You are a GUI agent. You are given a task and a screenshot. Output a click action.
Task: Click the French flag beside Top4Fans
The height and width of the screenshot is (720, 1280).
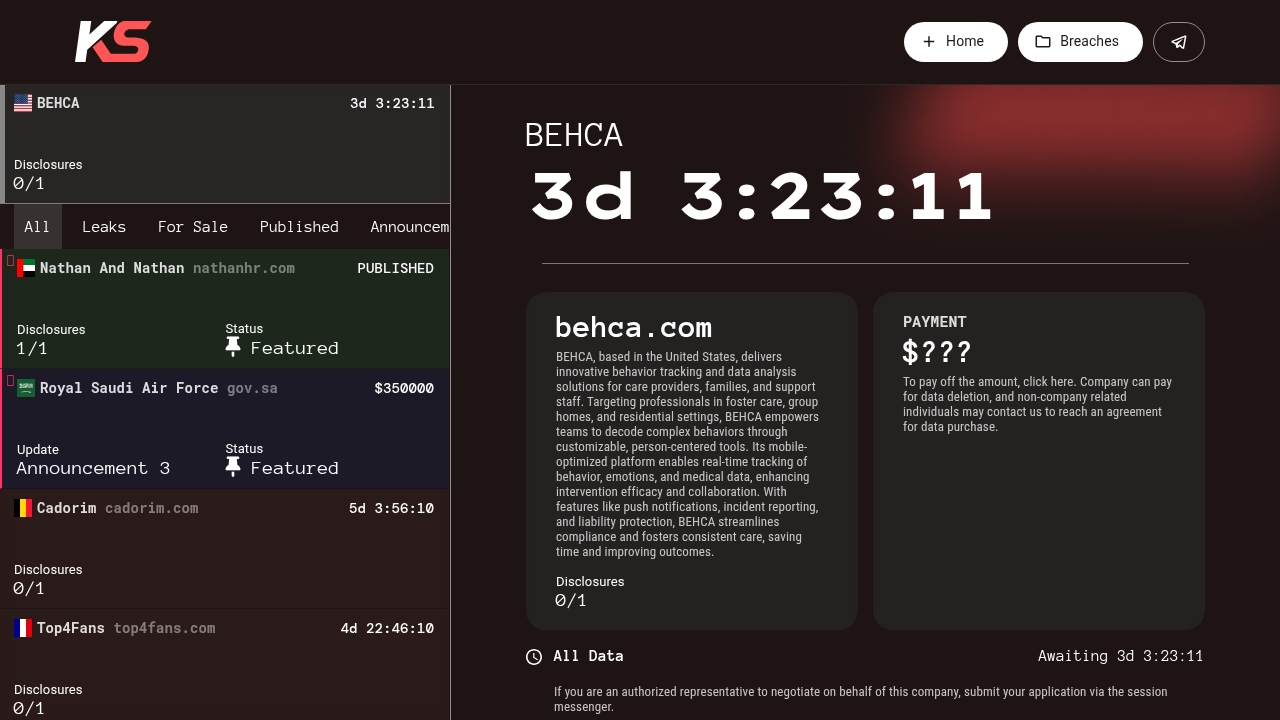point(23,628)
